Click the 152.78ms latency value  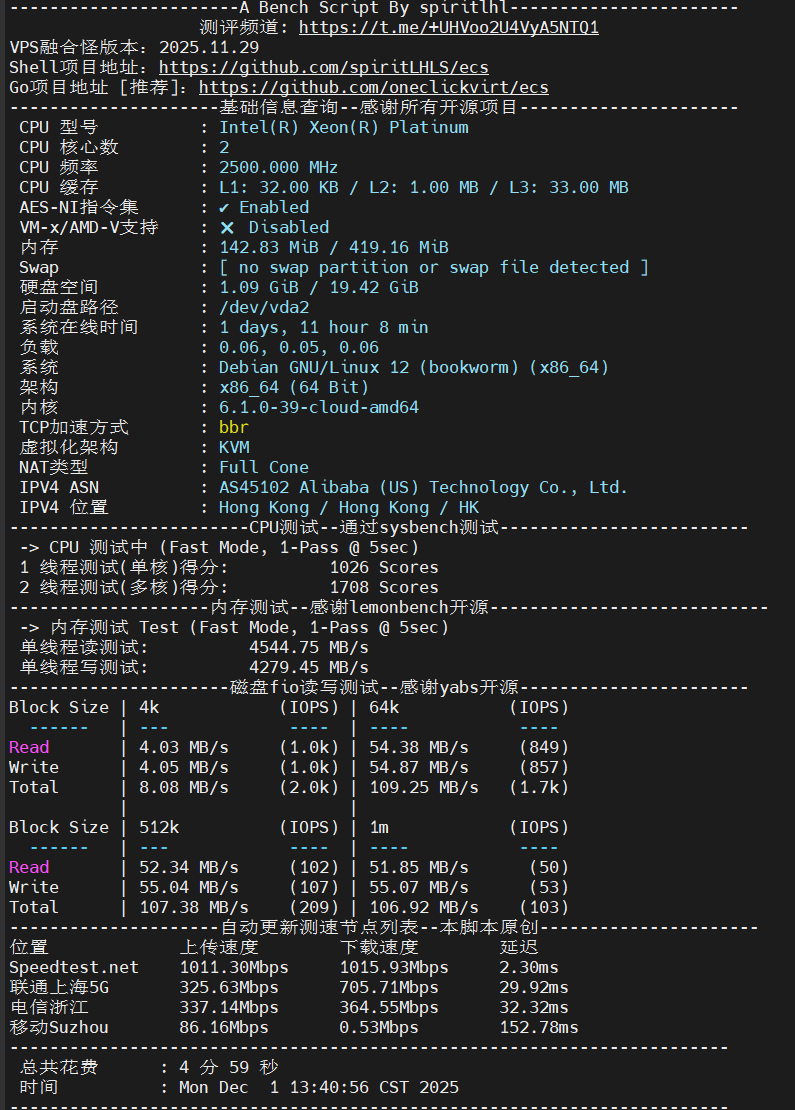point(539,1028)
